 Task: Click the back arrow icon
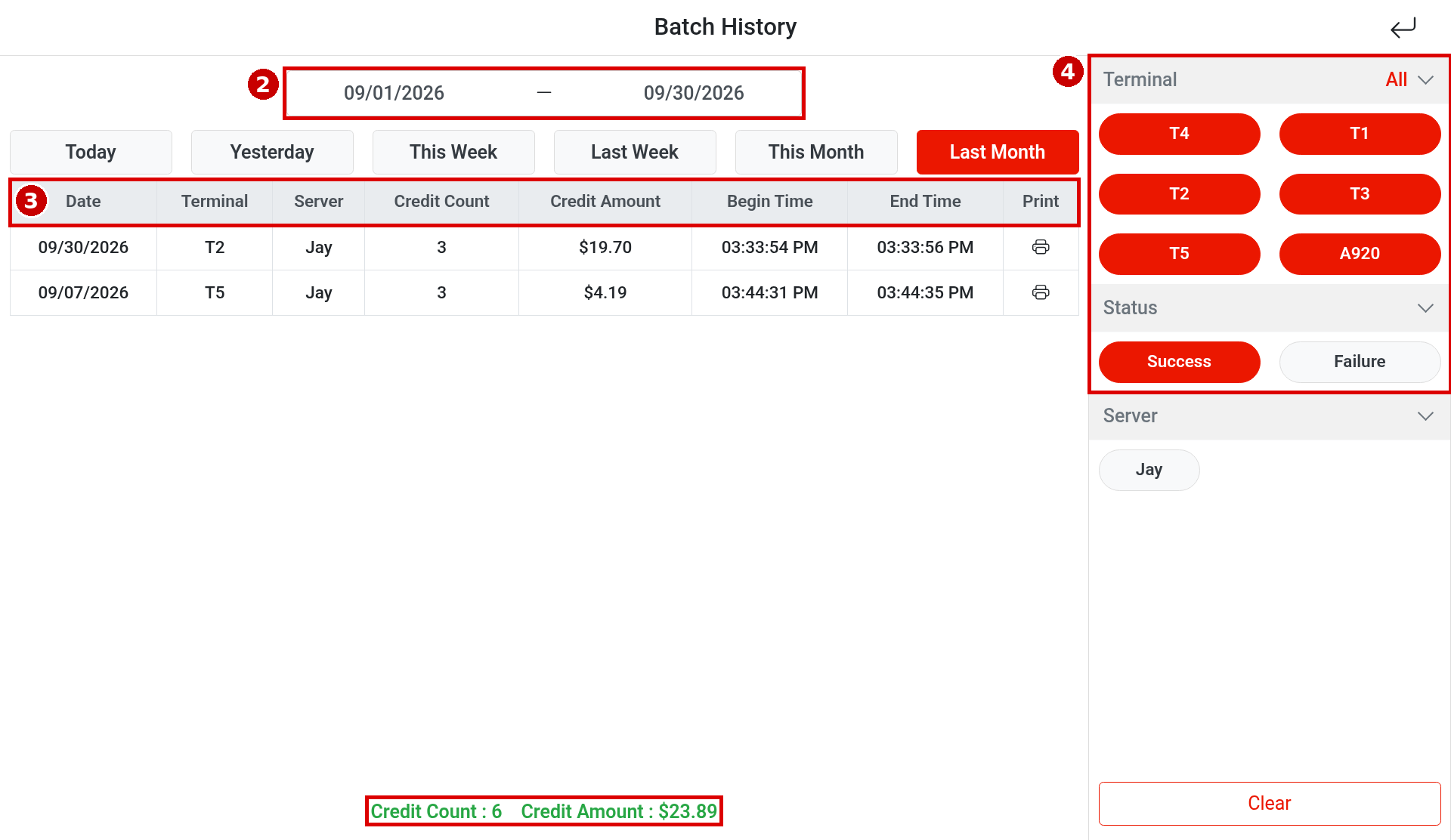coord(1403,28)
